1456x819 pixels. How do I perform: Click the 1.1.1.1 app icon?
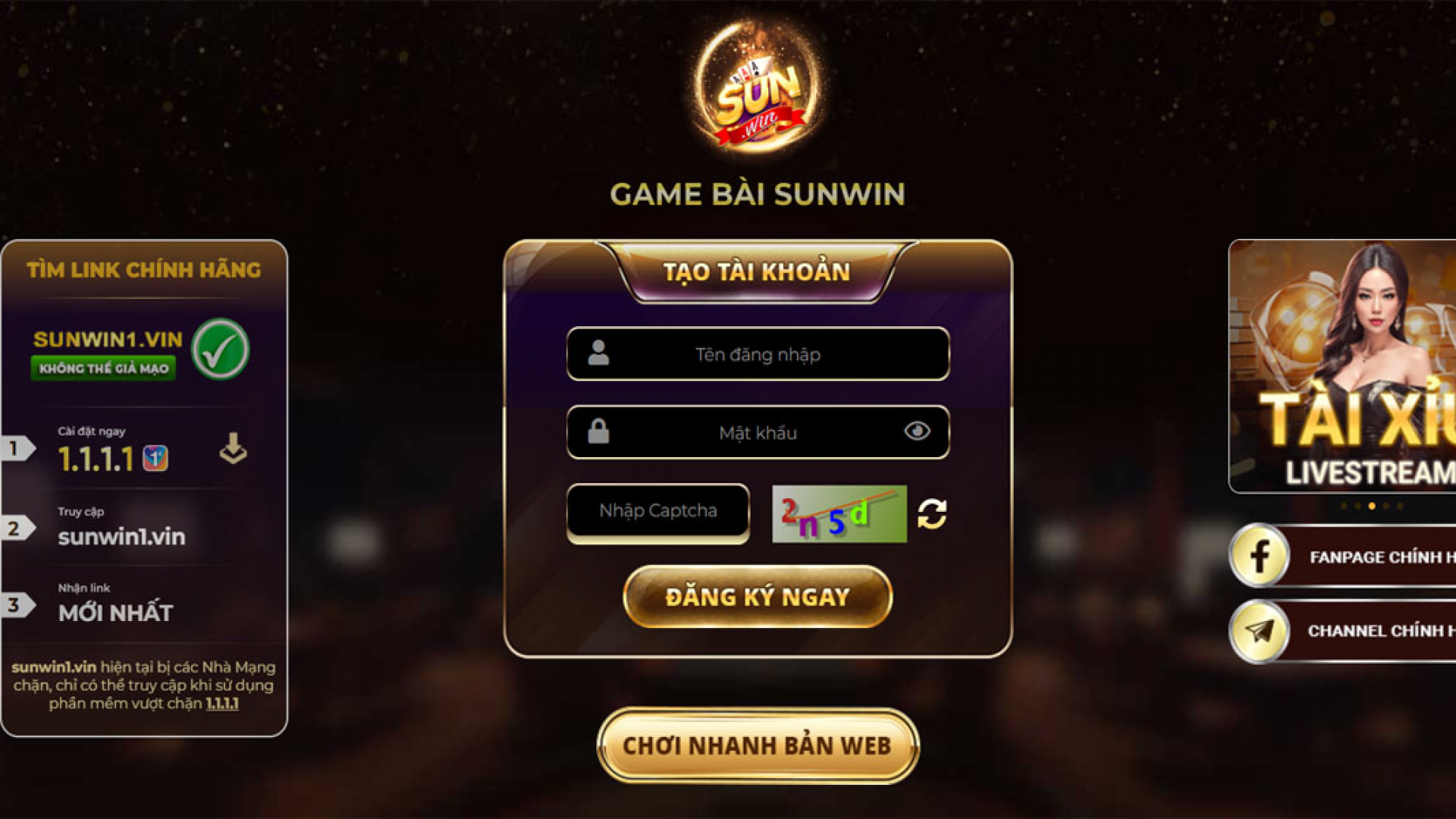[155, 458]
